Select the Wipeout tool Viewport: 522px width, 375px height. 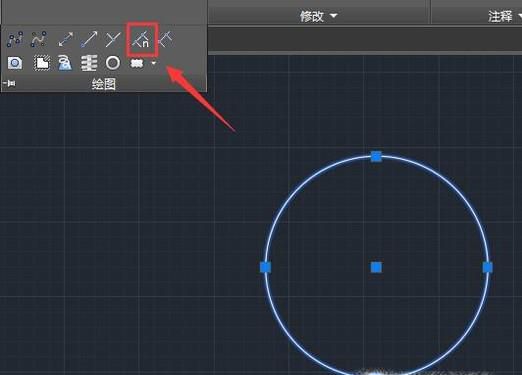42,63
